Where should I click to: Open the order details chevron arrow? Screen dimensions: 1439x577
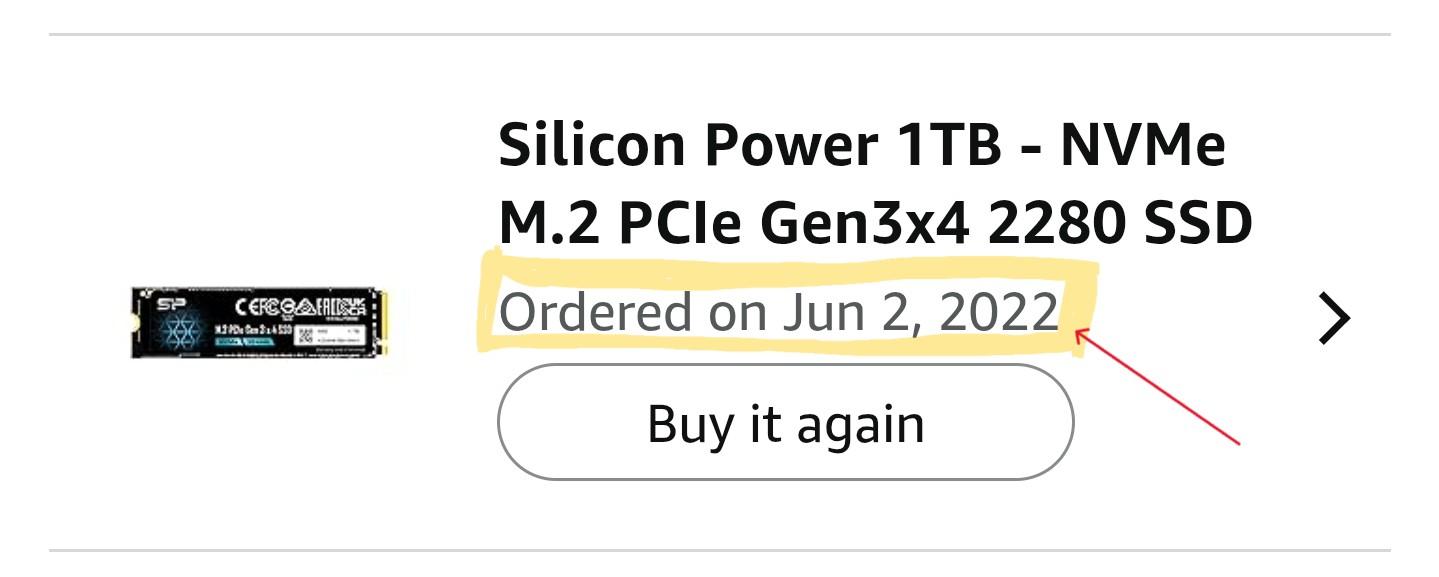[1334, 320]
